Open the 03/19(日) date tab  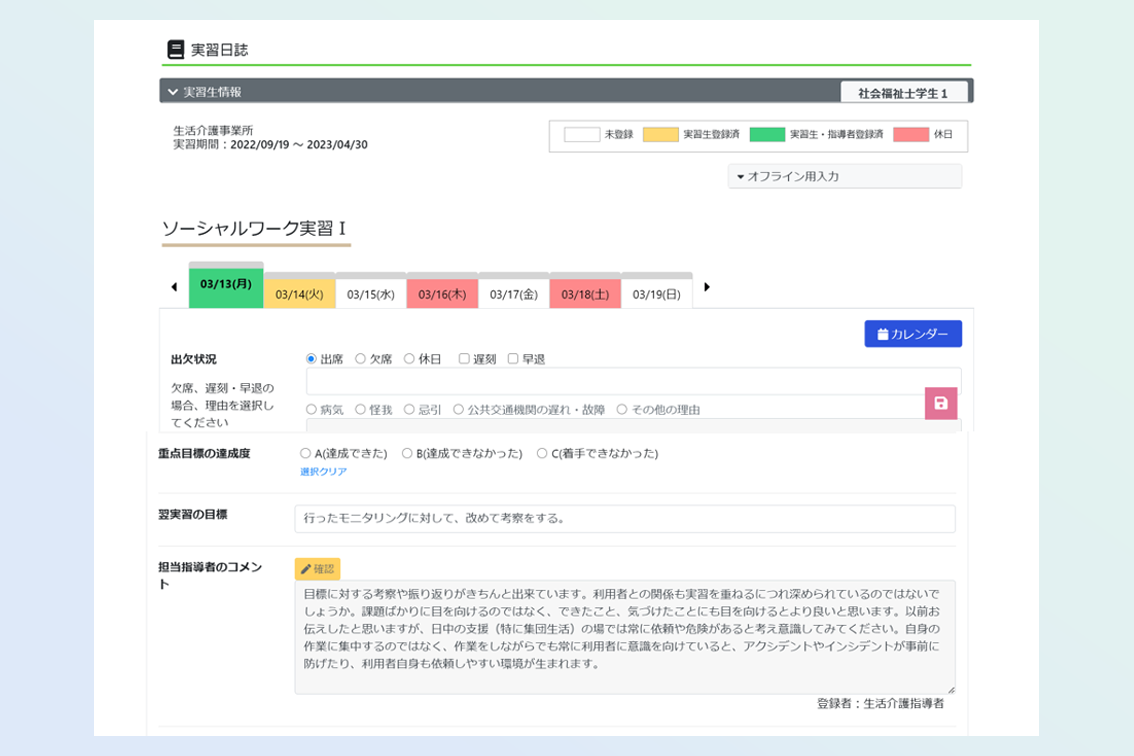656,294
